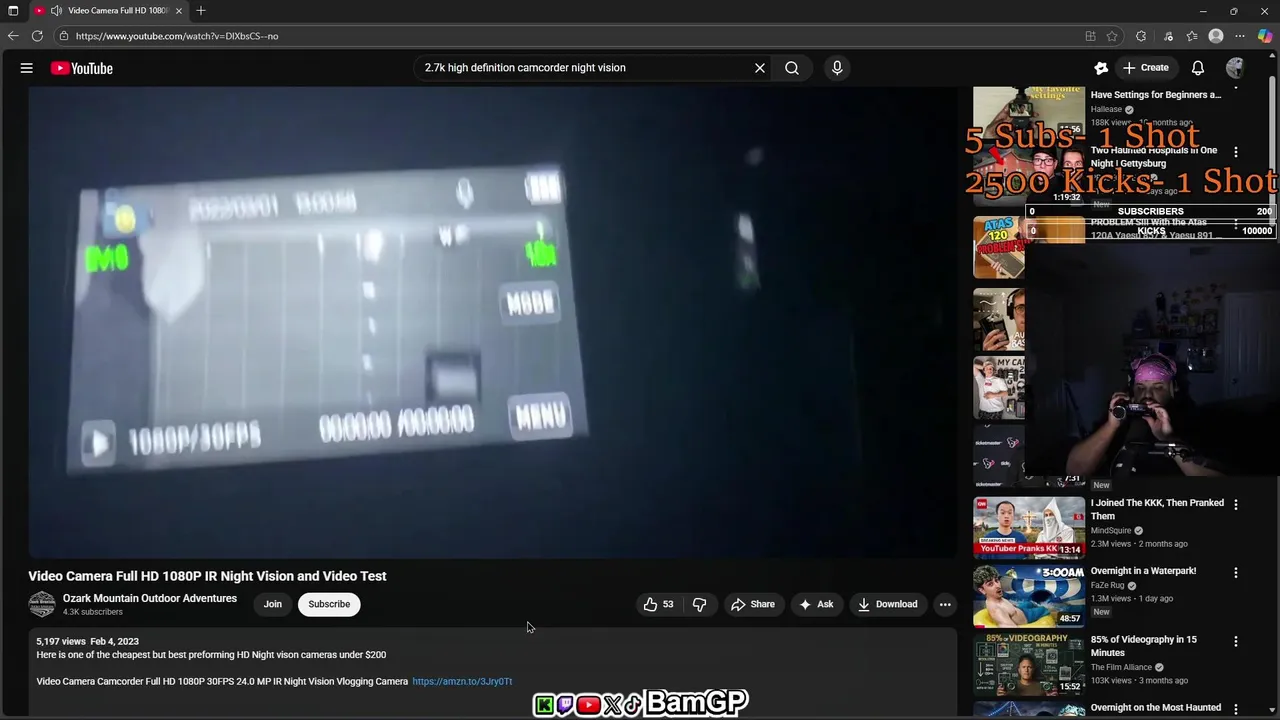Click the 5,197 views date line

coord(87,641)
